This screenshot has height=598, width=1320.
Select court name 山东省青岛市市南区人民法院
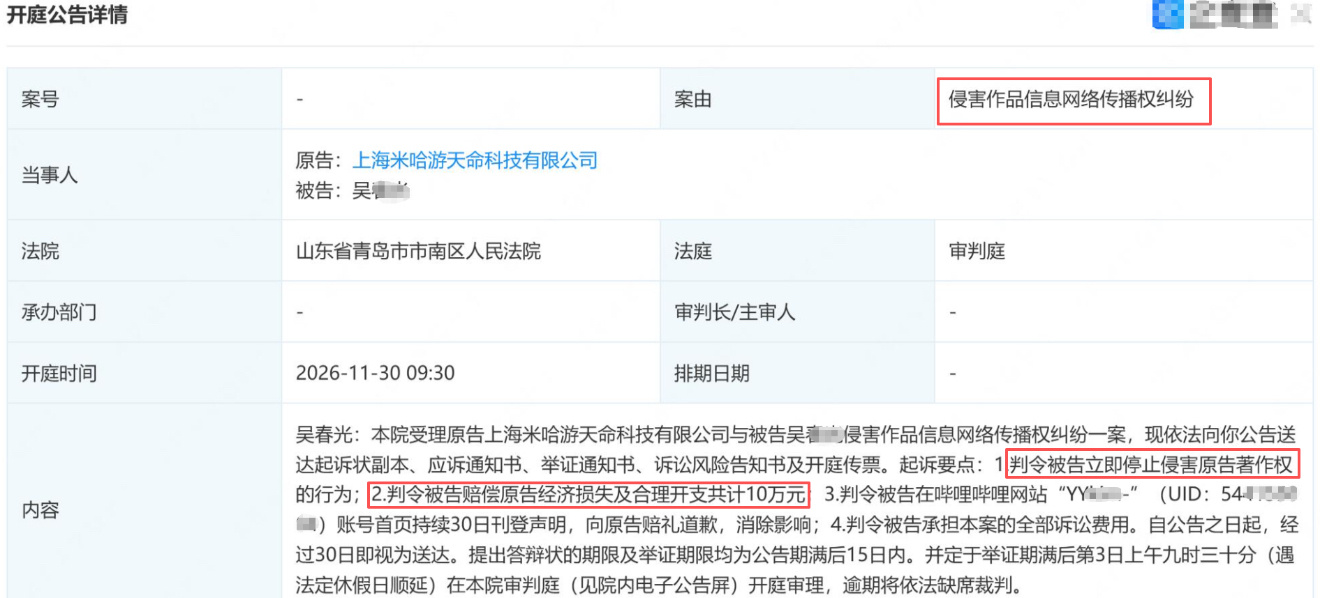(418, 251)
